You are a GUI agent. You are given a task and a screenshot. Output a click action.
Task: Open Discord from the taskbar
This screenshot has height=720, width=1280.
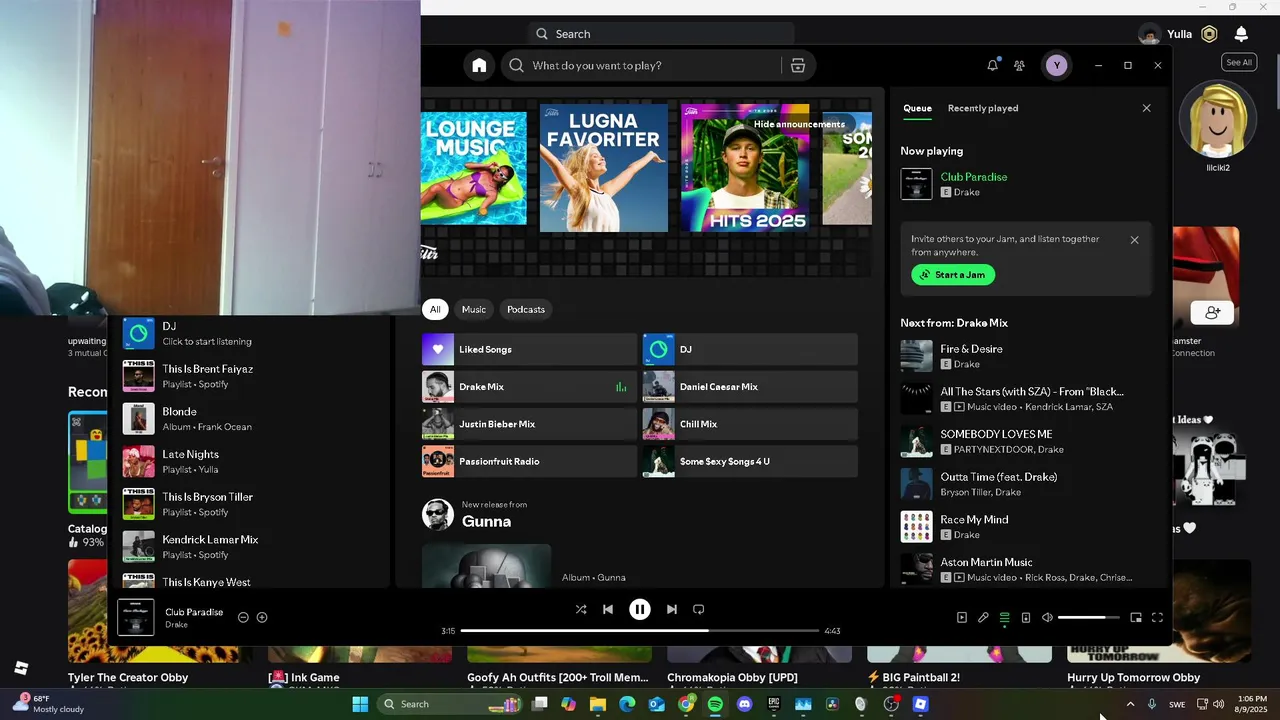(x=744, y=704)
